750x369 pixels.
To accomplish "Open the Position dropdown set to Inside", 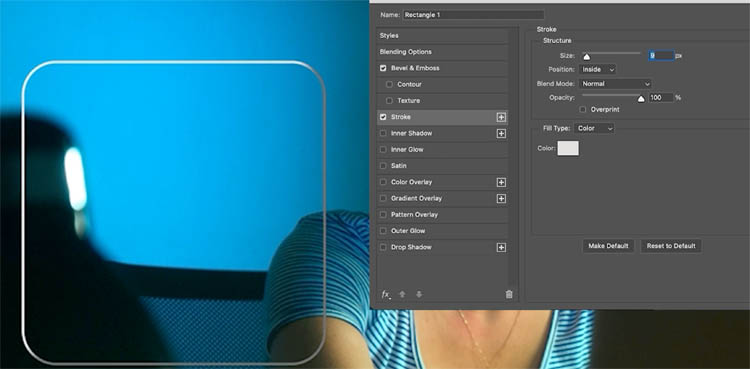I will (597, 69).
